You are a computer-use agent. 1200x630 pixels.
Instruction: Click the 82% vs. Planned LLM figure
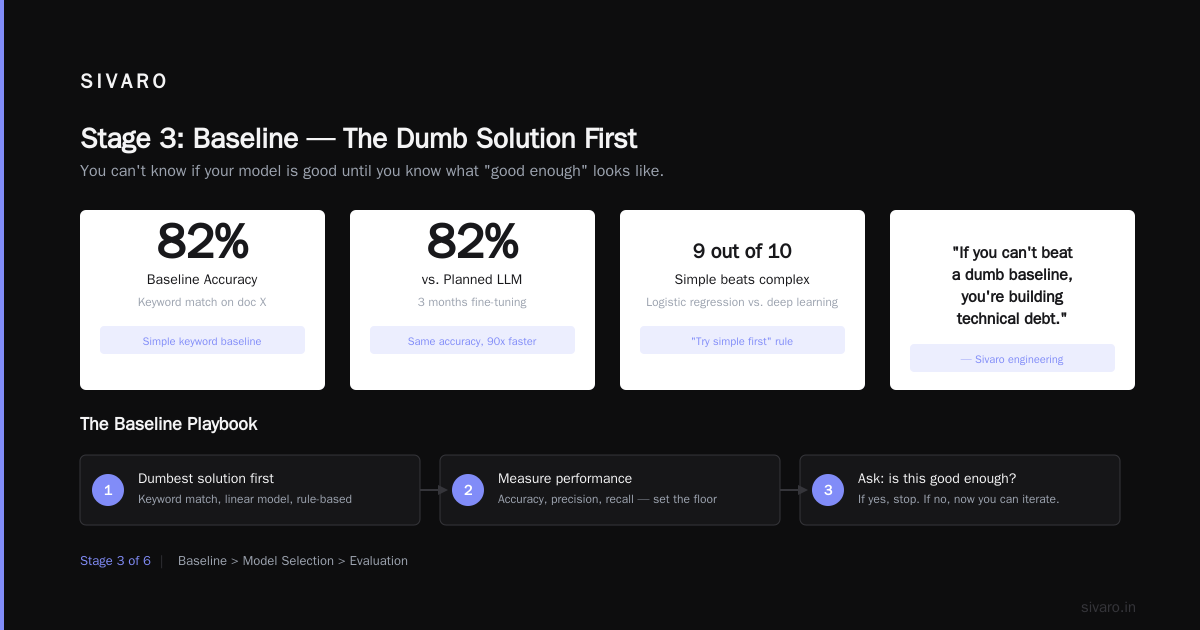coord(472,240)
